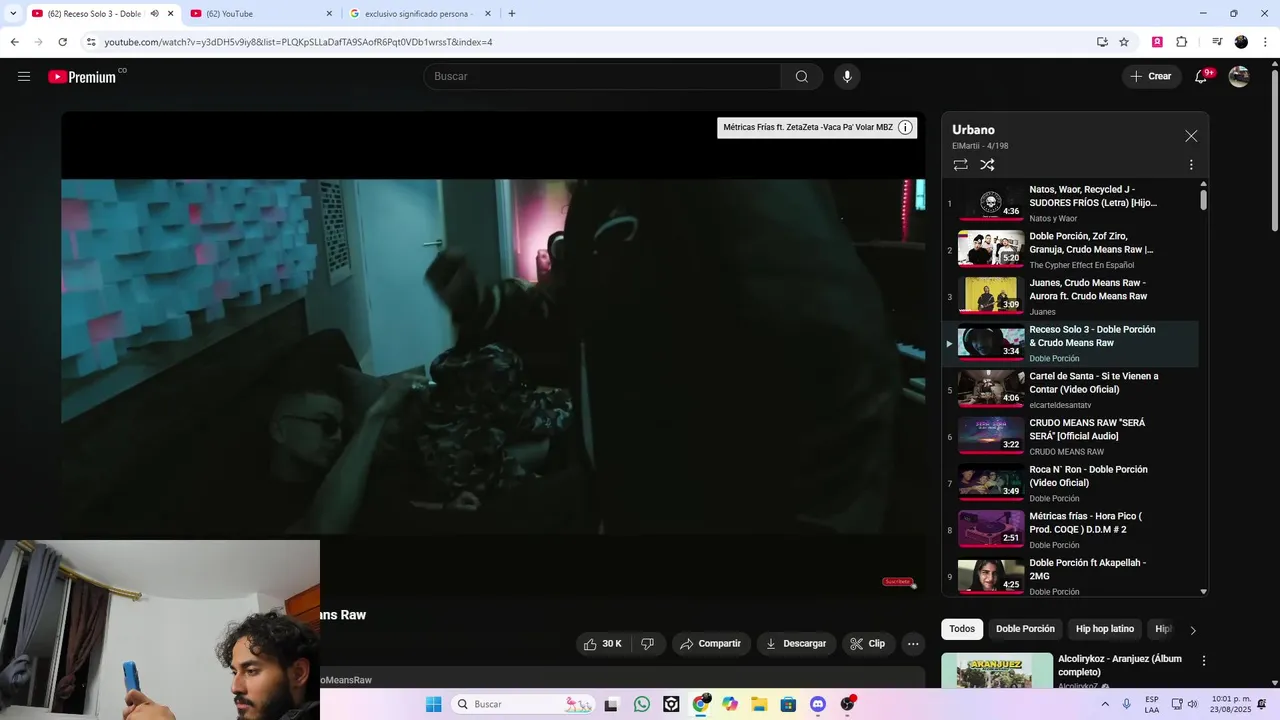Open Urbano playlist options three-dot menu
The width and height of the screenshot is (1280, 720).
[1191, 165]
